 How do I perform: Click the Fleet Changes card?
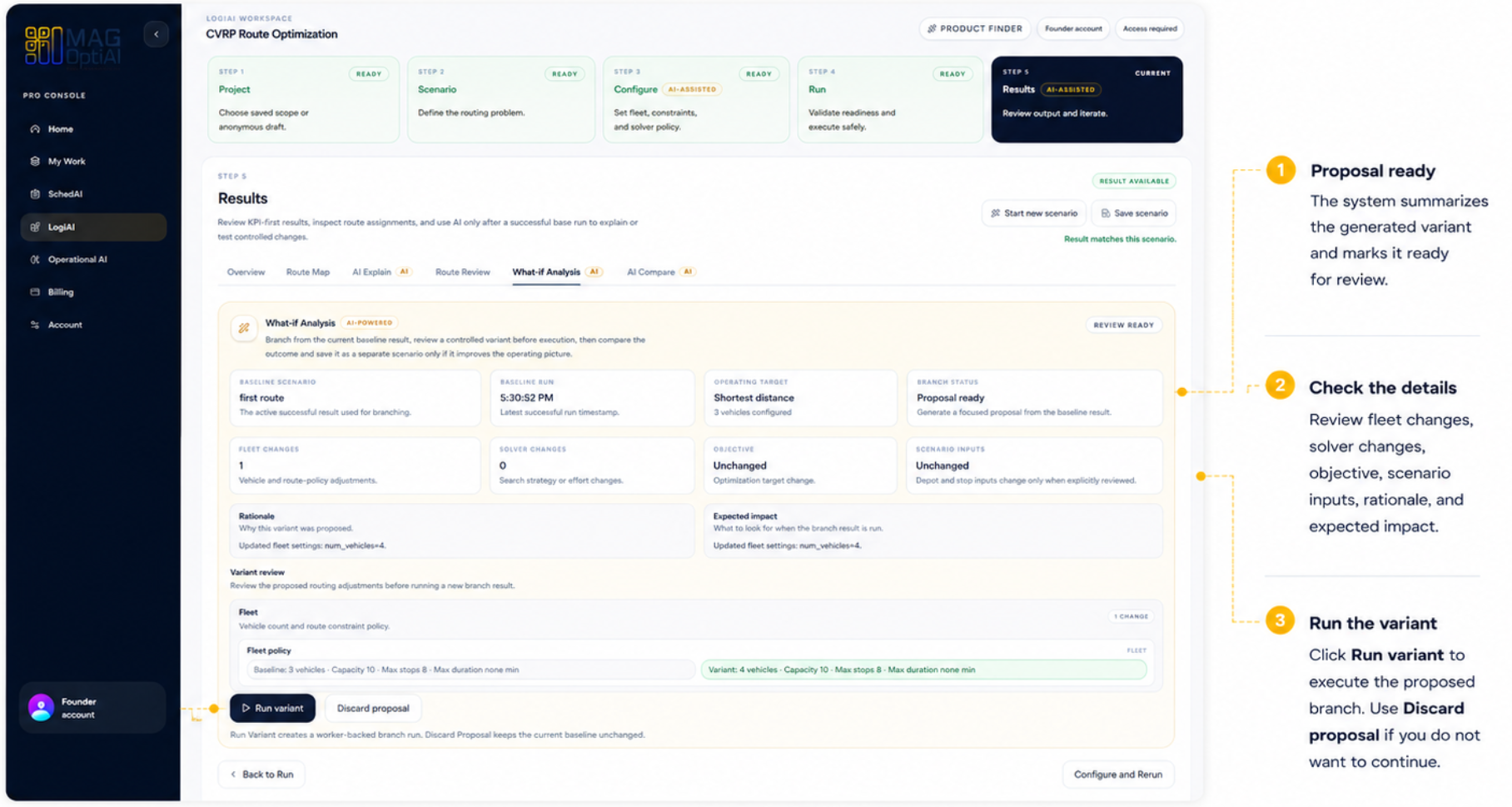[x=356, y=466]
